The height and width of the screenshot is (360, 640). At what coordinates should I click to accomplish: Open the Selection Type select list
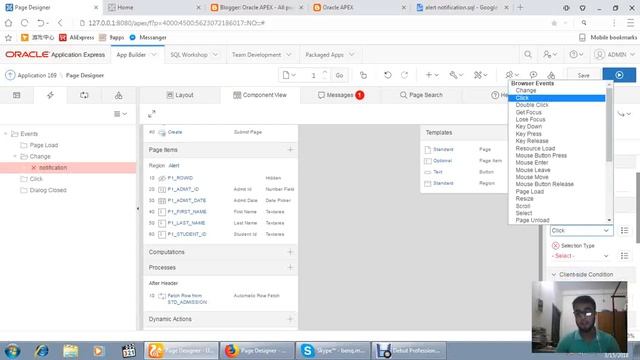point(580,256)
